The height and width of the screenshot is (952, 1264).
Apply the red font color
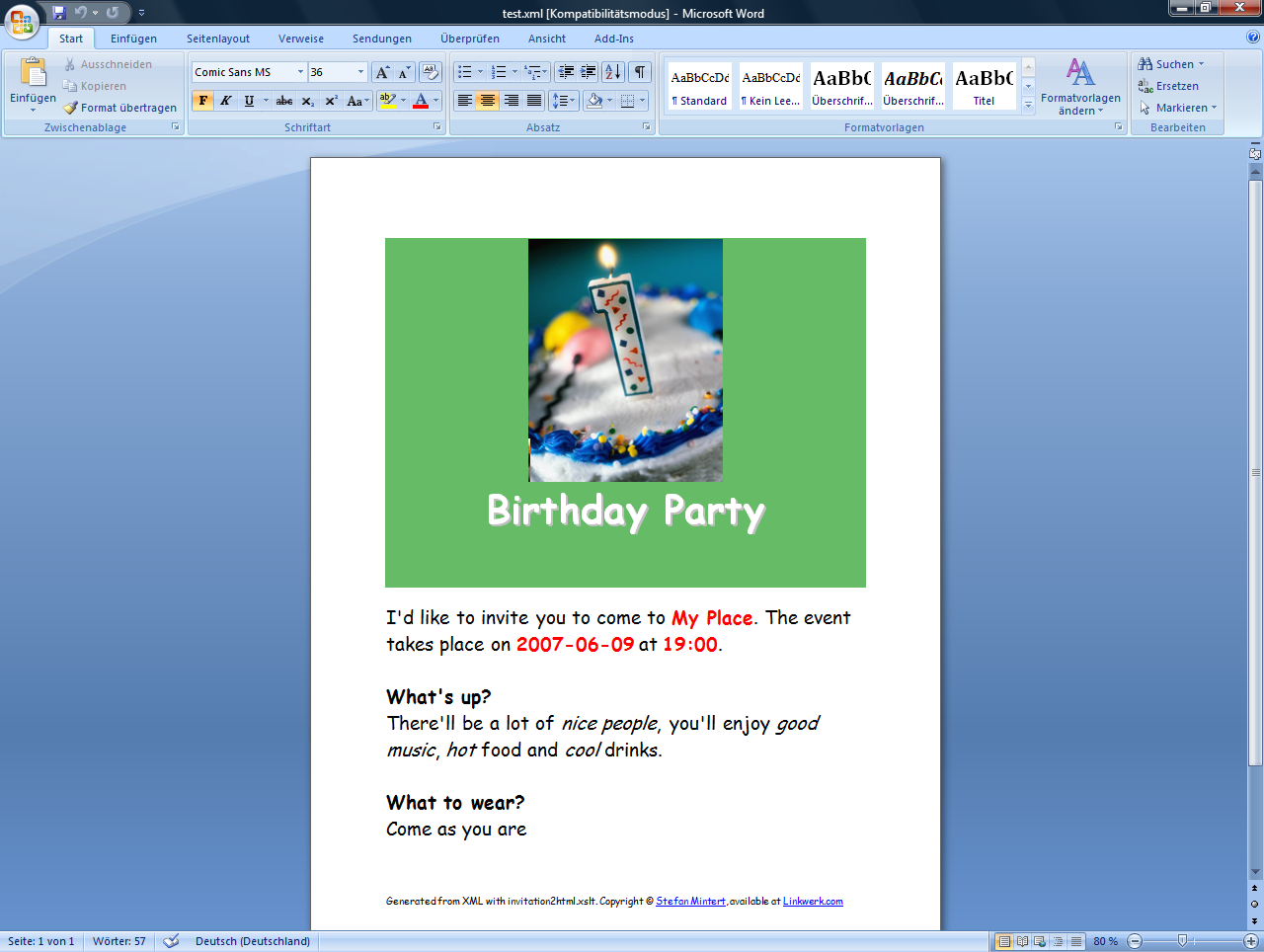pyautogui.click(x=421, y=101)
